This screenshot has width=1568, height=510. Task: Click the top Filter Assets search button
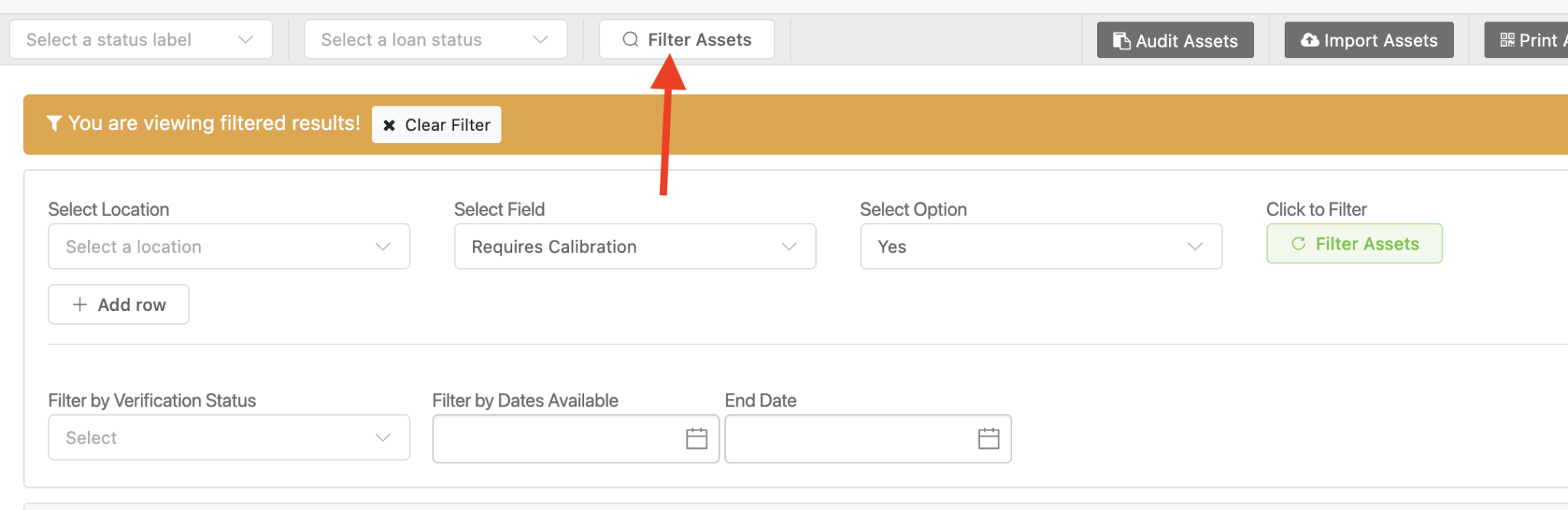[x=687, y=40]
